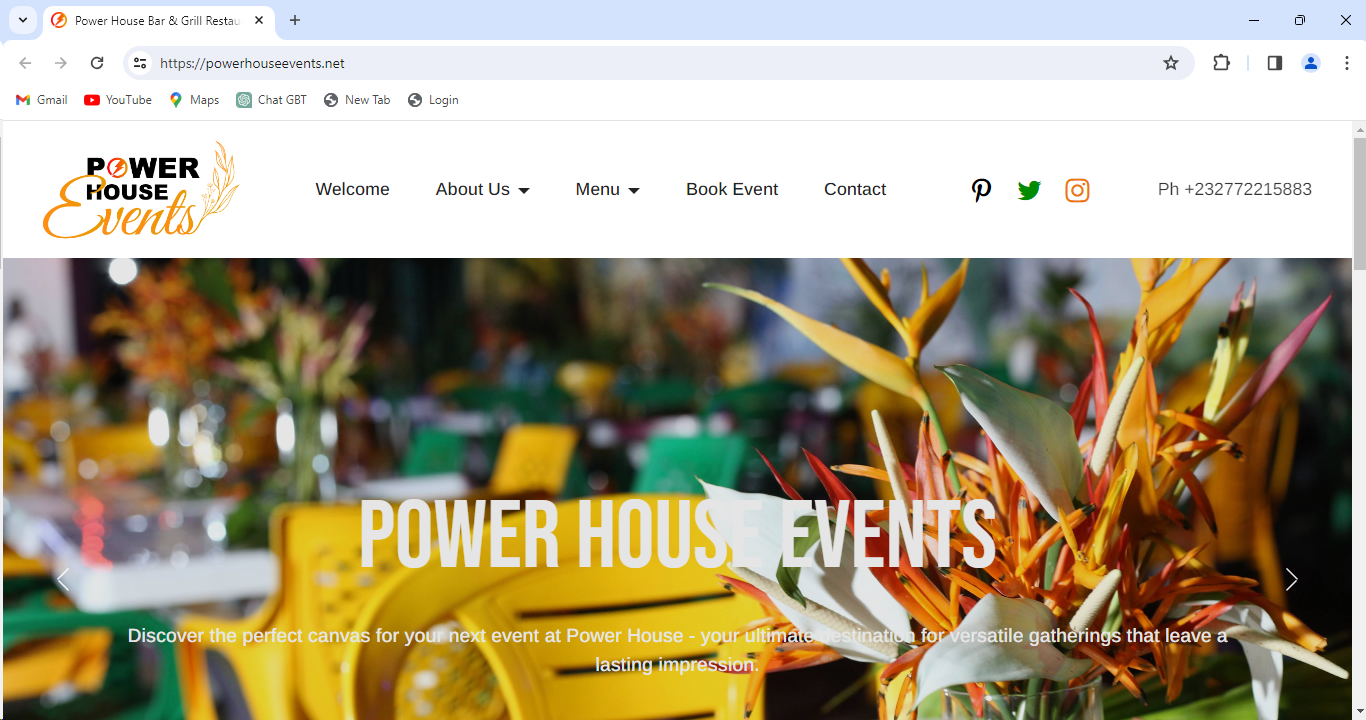
Task: Click the Book Event link
Action: [731, 190]
